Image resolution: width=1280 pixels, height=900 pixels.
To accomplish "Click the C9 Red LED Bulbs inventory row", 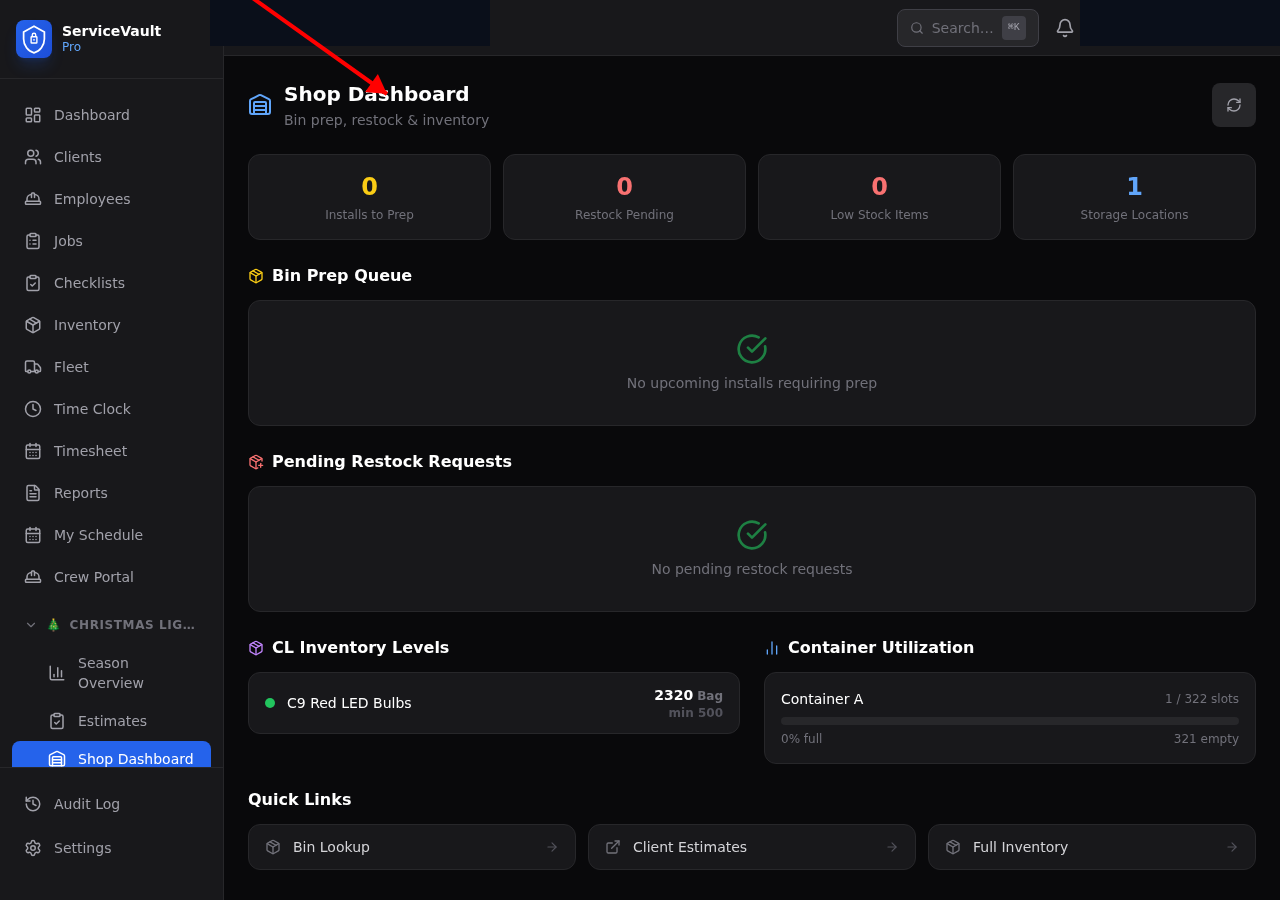I will pyautogui.click(x=493, y=702).
